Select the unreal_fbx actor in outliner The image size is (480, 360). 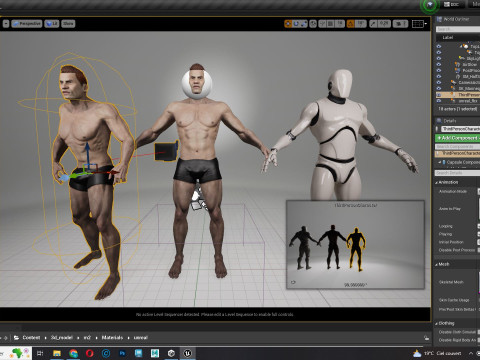coord(468,101)
